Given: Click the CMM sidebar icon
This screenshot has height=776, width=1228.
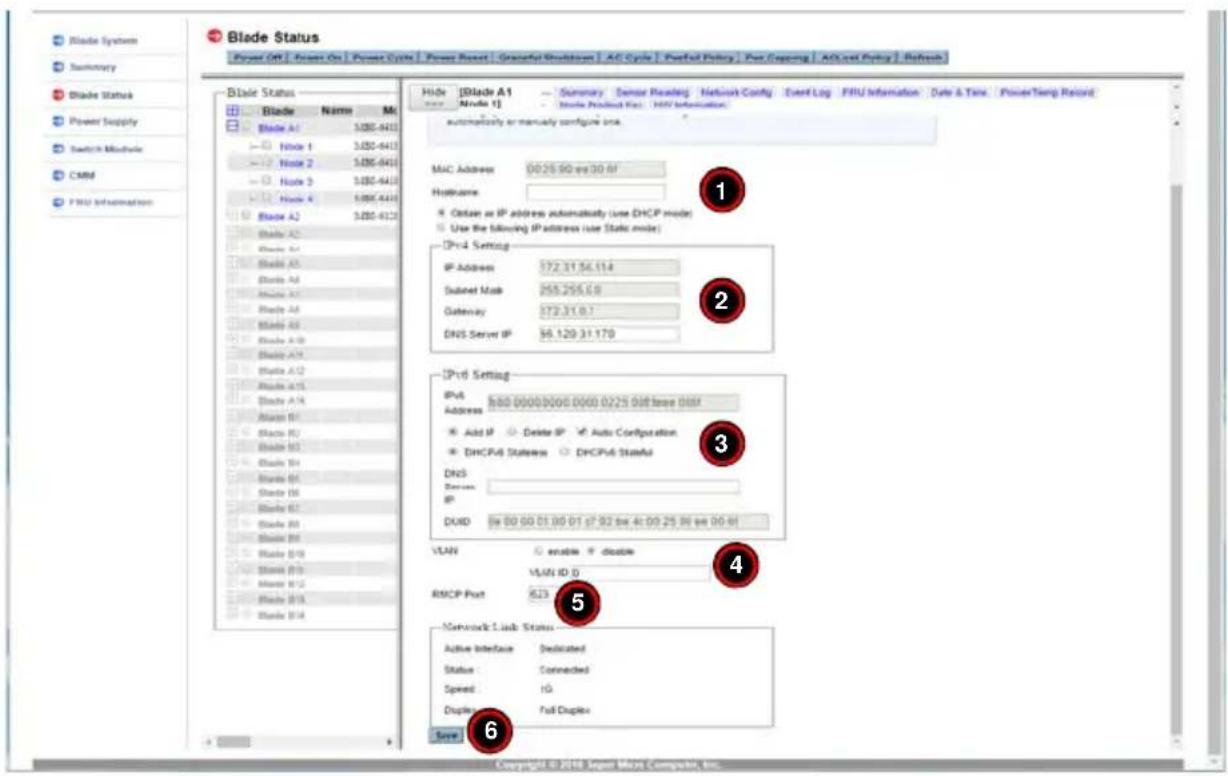Looking at the screenshot, I should click(x=57, y=174).
